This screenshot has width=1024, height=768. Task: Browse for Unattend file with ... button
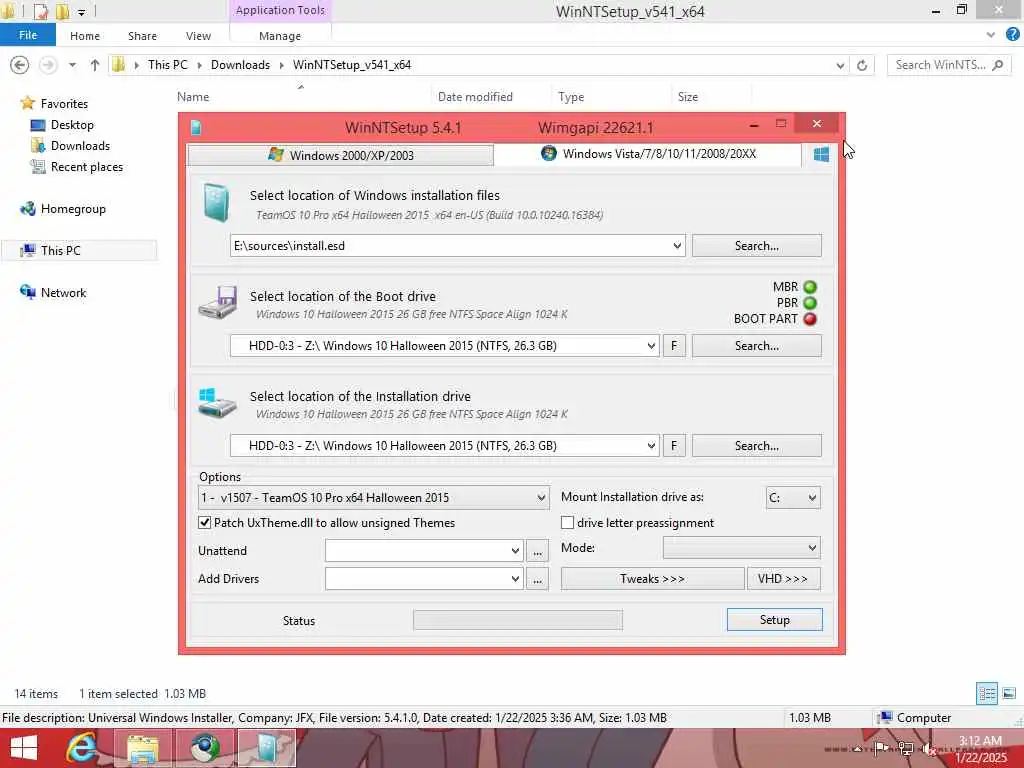point(537,551)
